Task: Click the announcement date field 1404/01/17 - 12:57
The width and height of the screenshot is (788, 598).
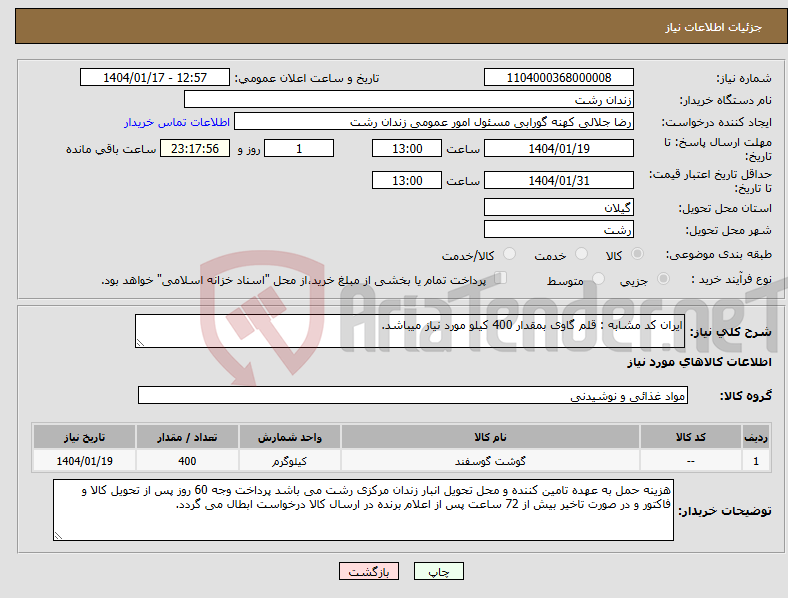Action: pyautogui.click(x=155, y=78)
